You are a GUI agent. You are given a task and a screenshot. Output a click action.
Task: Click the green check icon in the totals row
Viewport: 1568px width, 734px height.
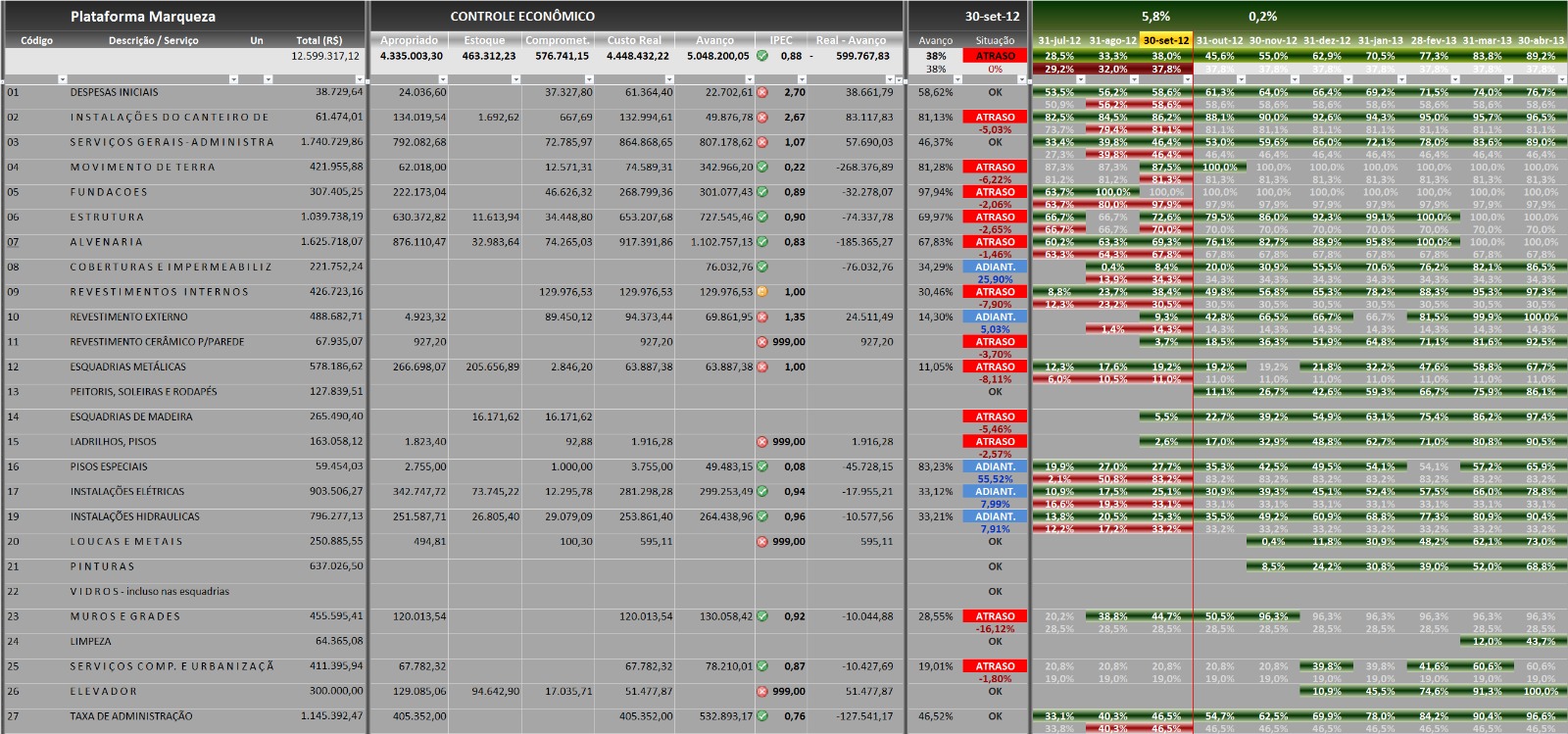(762, 56)
